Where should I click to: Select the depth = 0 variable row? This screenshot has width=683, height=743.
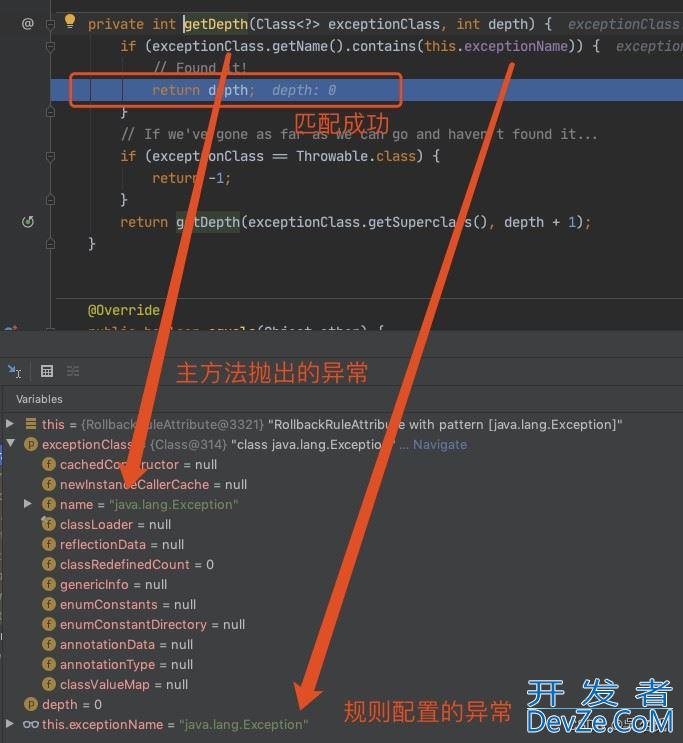(70, 704)
